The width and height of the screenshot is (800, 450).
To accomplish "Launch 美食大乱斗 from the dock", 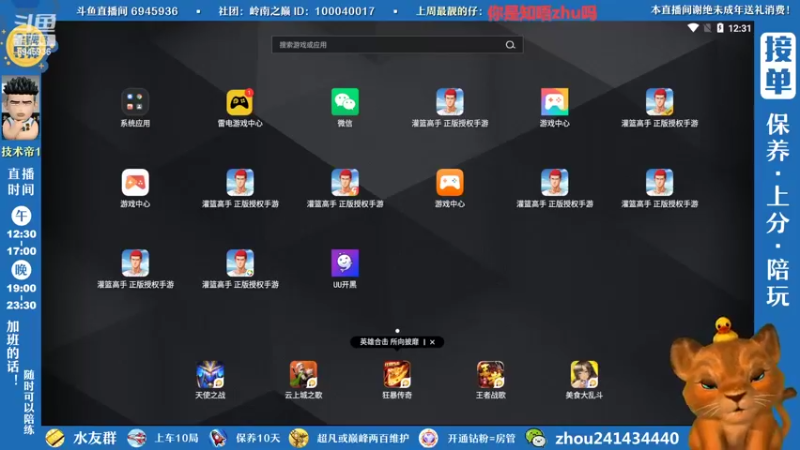I will pos(584,375).
